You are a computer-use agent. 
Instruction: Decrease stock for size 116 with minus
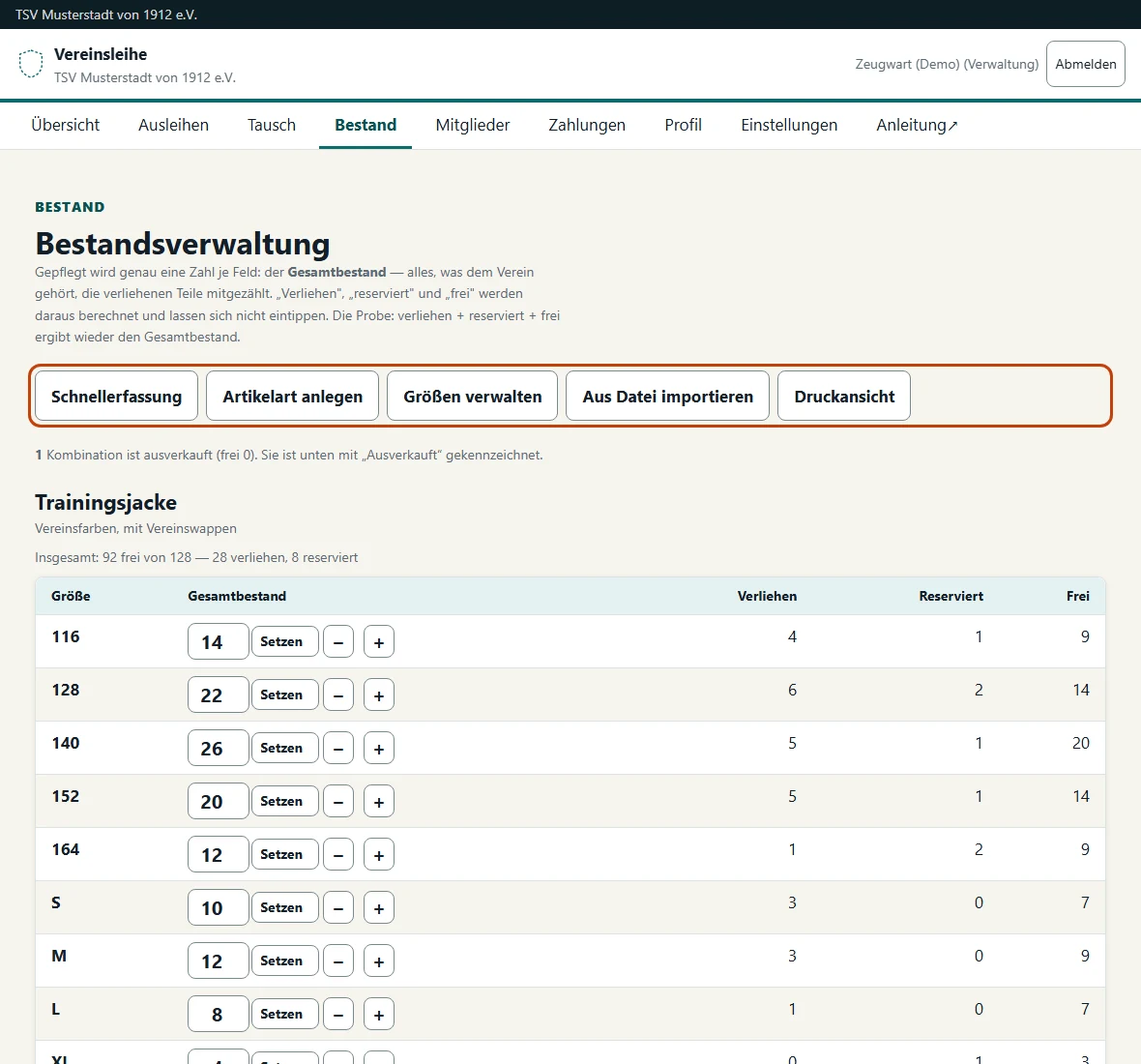[338, 642]
